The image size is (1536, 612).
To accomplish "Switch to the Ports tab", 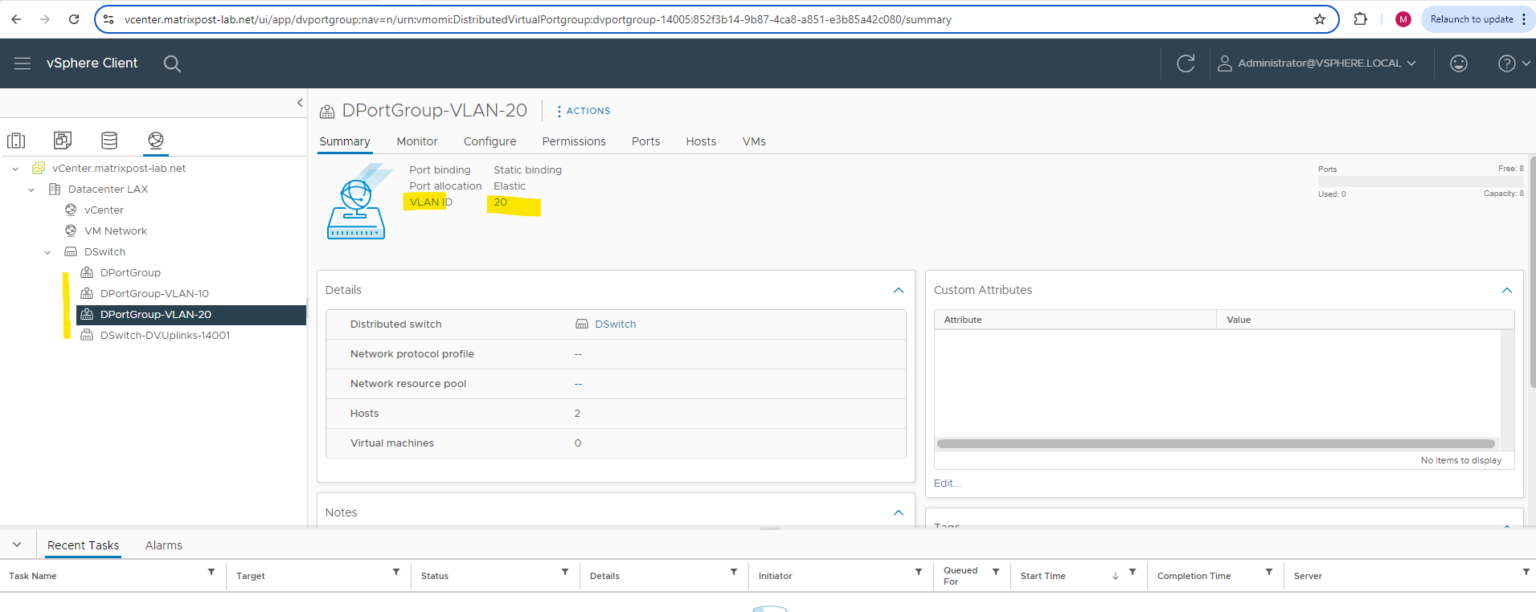I will (x=646, y=142).
